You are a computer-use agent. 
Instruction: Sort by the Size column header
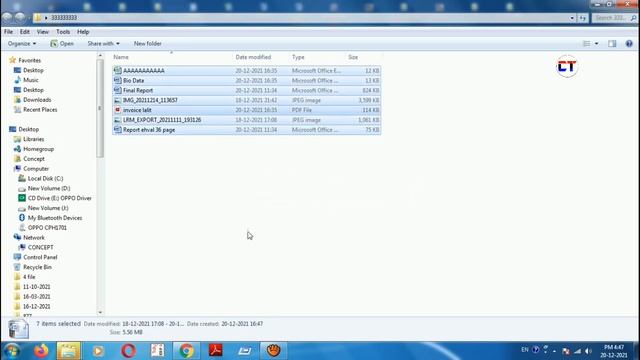(353, 57)
